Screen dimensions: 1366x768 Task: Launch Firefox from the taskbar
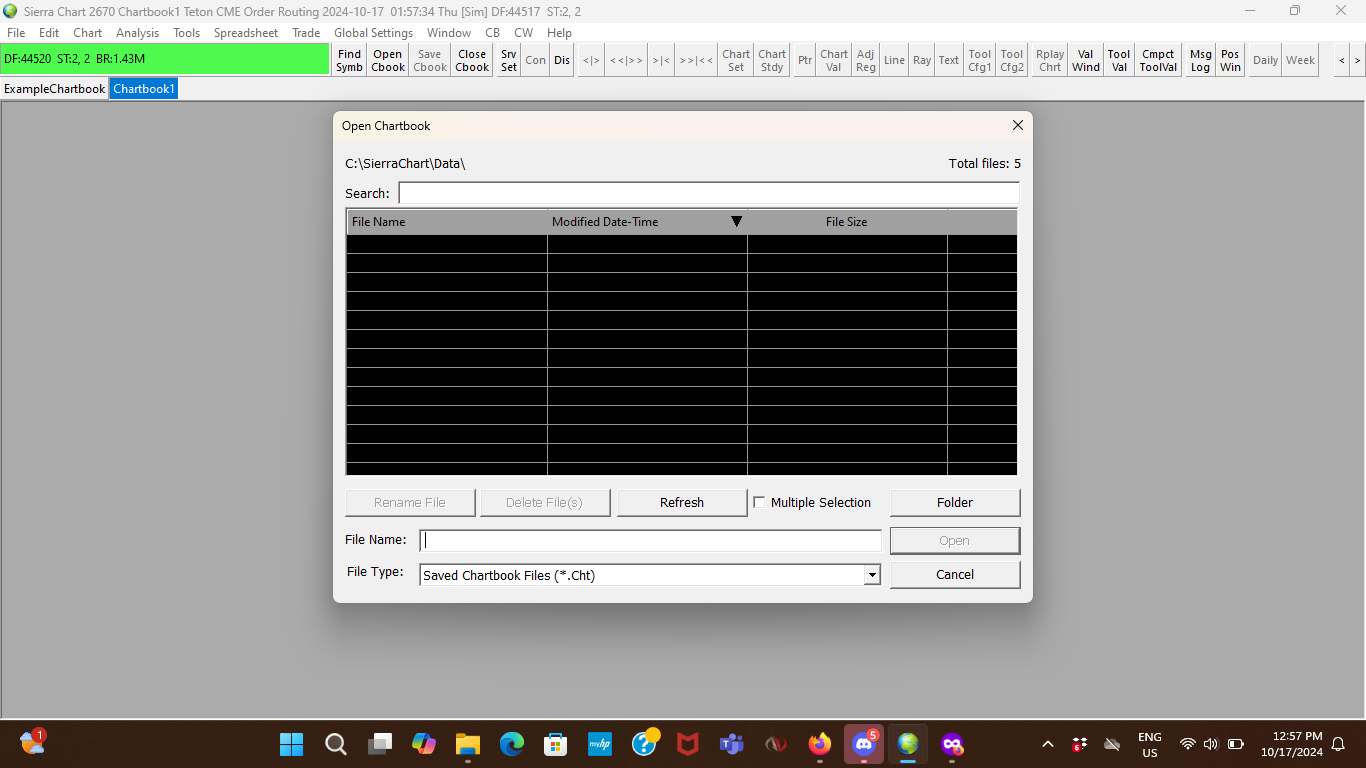[820, 744]
